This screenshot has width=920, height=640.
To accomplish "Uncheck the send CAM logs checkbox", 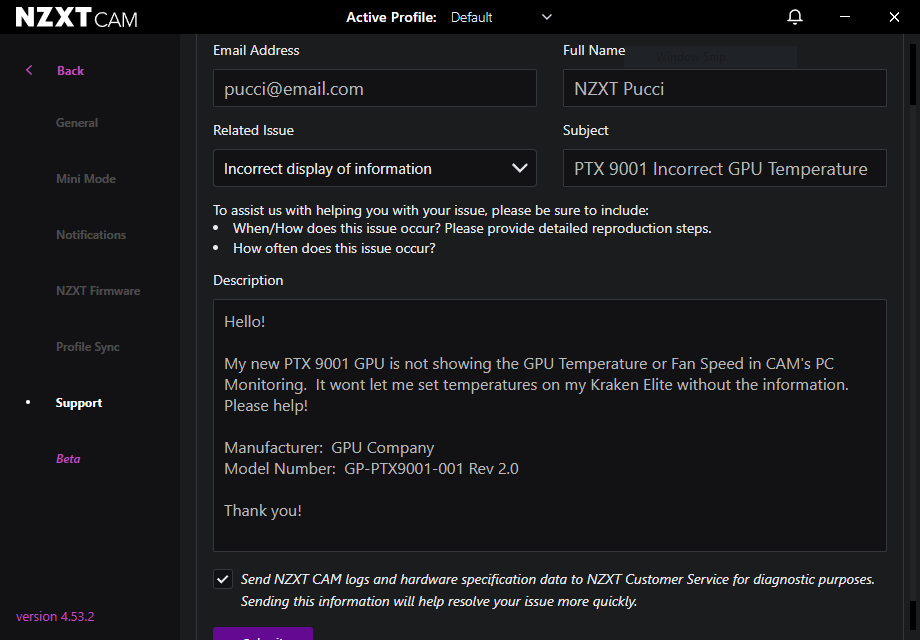I will point(223,580).
